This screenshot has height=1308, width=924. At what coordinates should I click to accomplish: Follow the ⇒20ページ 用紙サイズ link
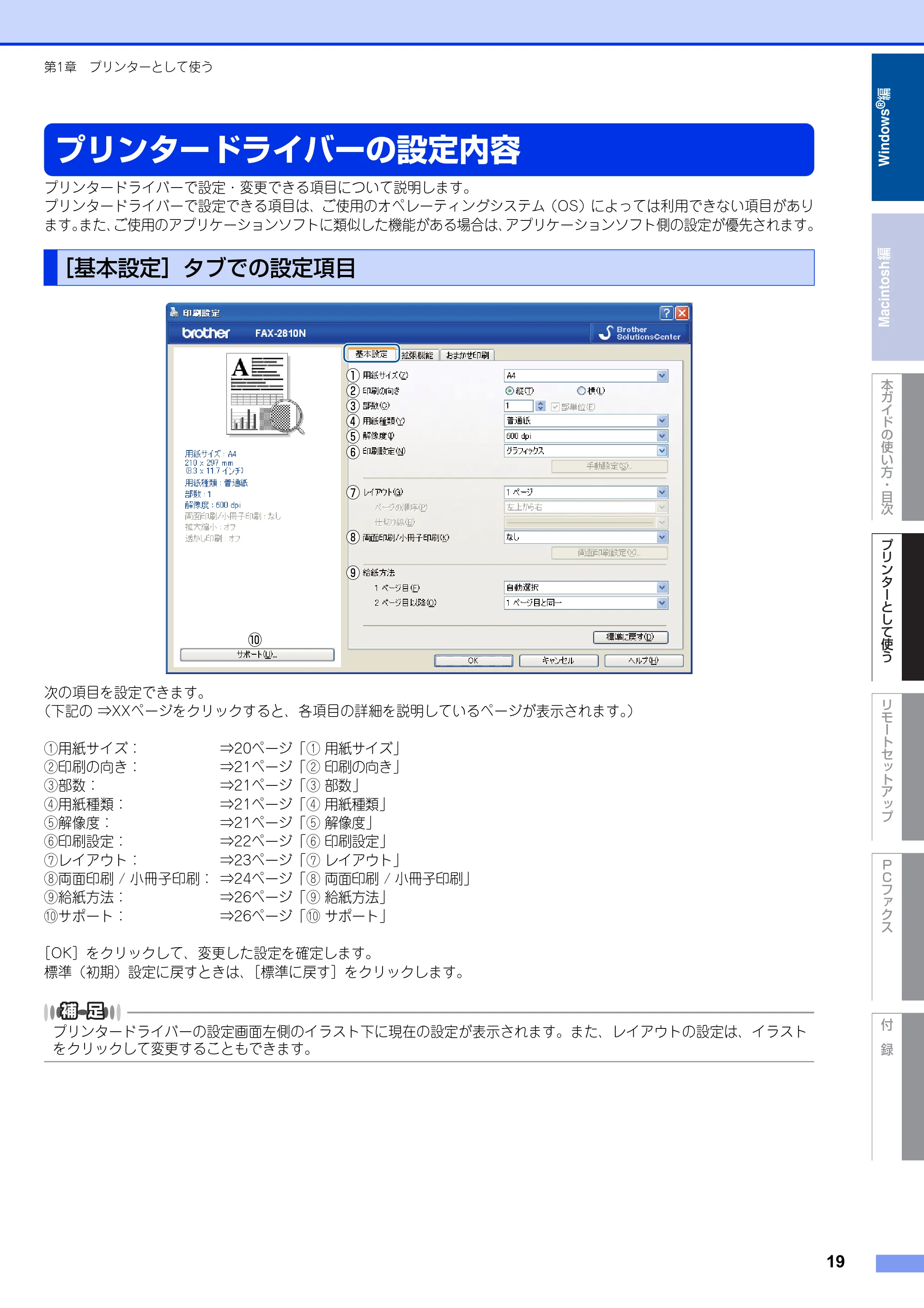(310, 748)
